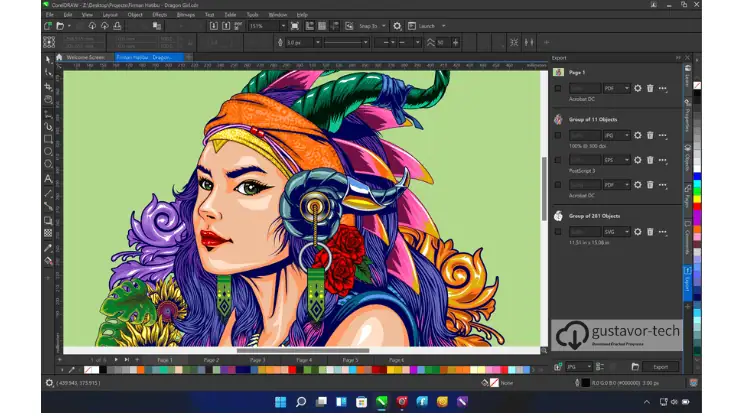Open the Launch dropdown
This screenshot has width=743, height=418.
(444, 26)
